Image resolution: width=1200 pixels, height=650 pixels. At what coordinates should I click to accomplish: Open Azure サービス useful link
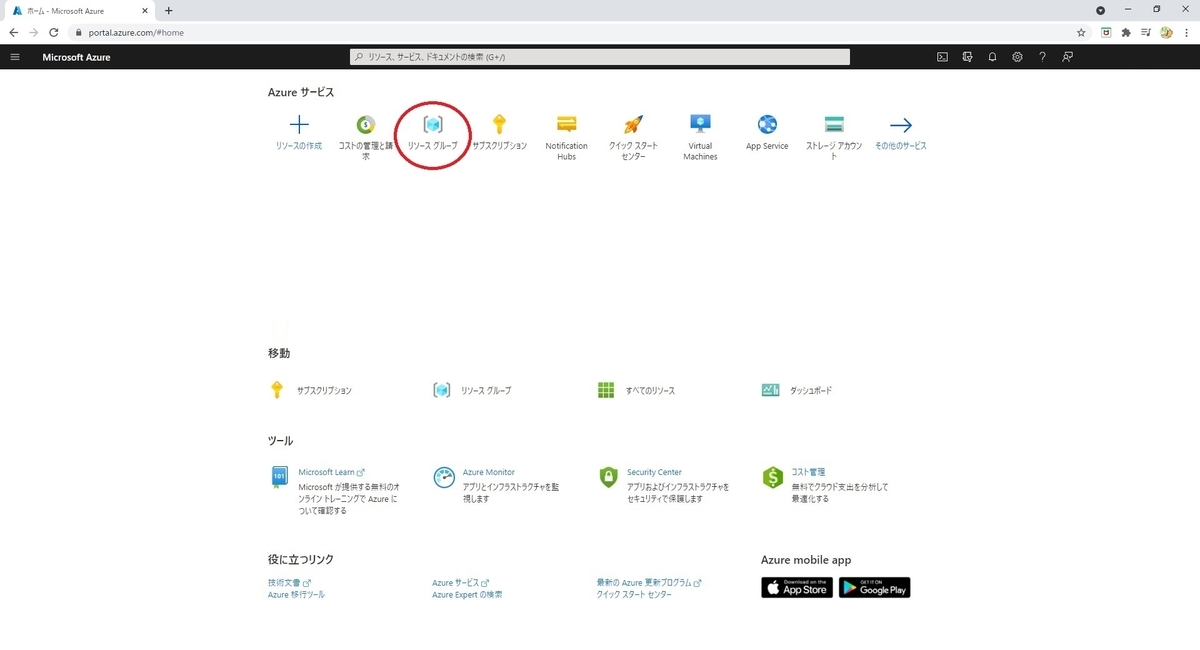pos(460,583)
